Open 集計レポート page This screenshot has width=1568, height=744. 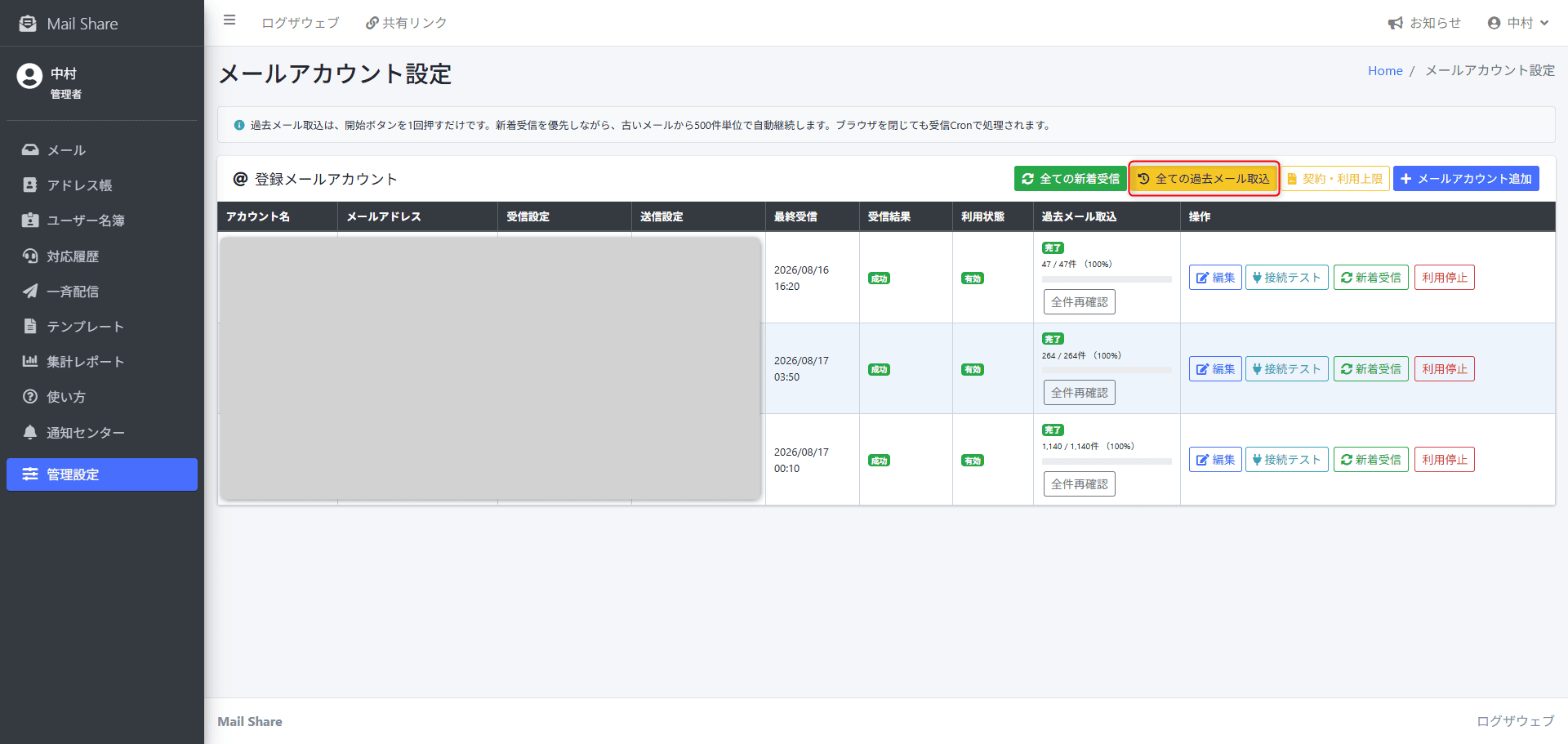tap(102, 362)
